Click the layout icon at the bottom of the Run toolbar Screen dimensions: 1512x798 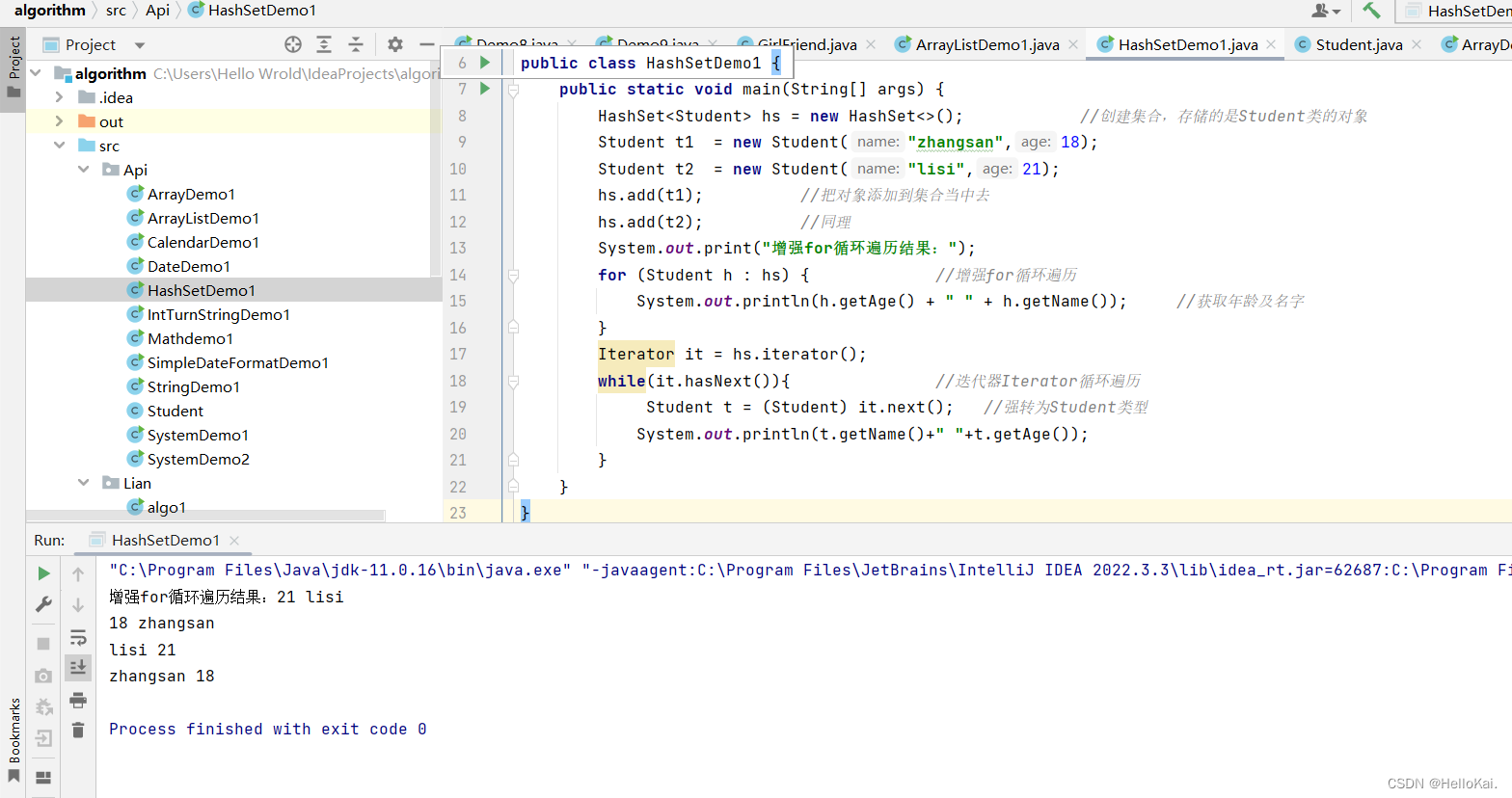point(43,778)
